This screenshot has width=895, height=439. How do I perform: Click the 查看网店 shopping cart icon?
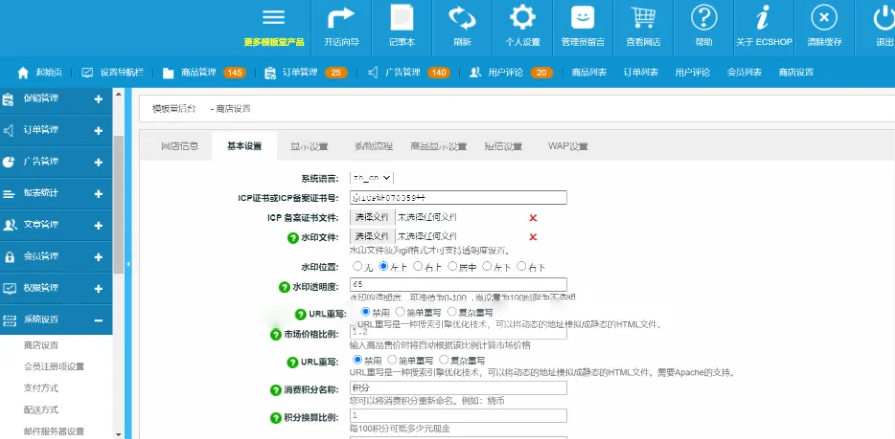point(643,18)
